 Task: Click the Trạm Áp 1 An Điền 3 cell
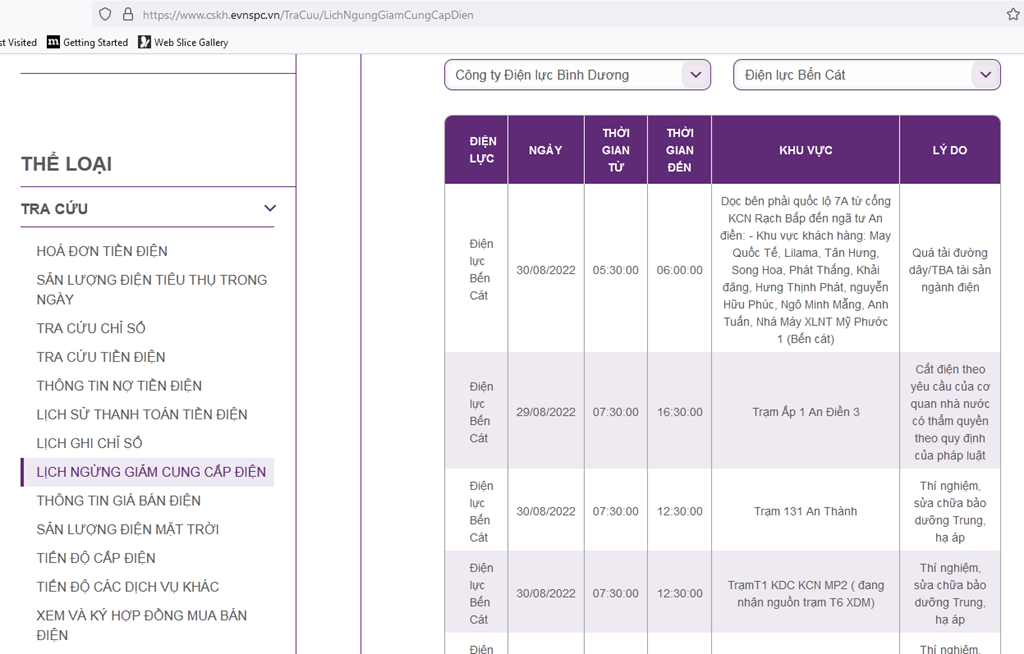(806, 412)
